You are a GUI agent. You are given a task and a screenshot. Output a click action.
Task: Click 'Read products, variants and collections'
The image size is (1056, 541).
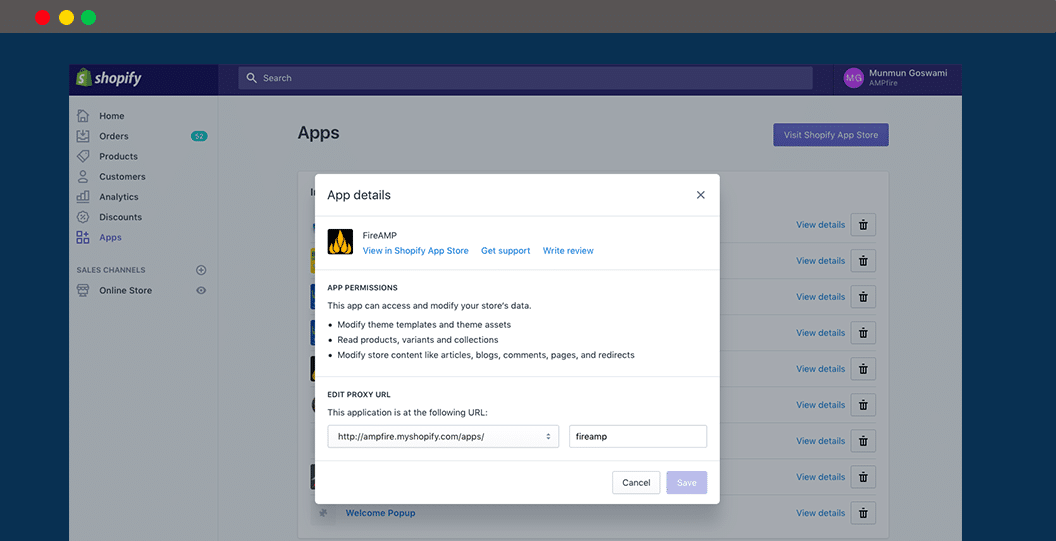(x=418, y=340)
